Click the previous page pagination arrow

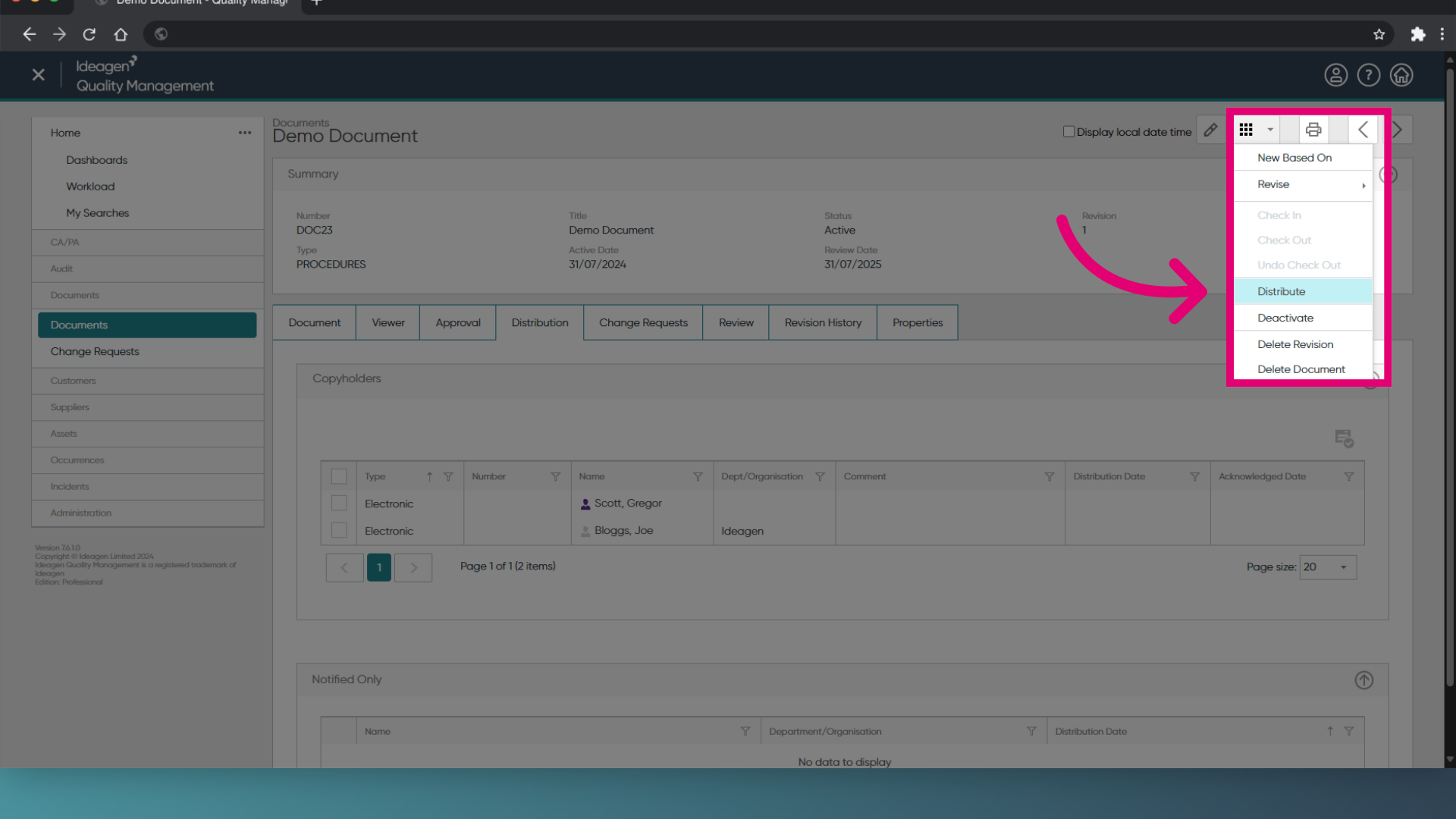pos(344,568)
